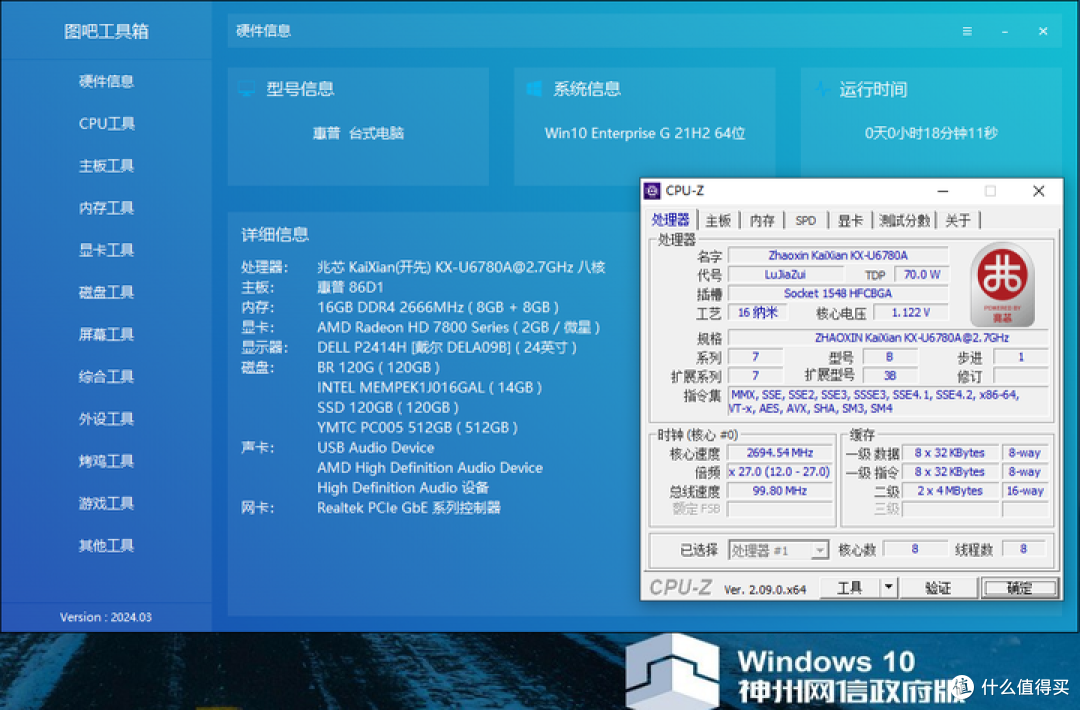This screenshot has height=710, width=1080.
Task: Click the Socket 1548 HFCBGA field
Action: coord(838,293)
